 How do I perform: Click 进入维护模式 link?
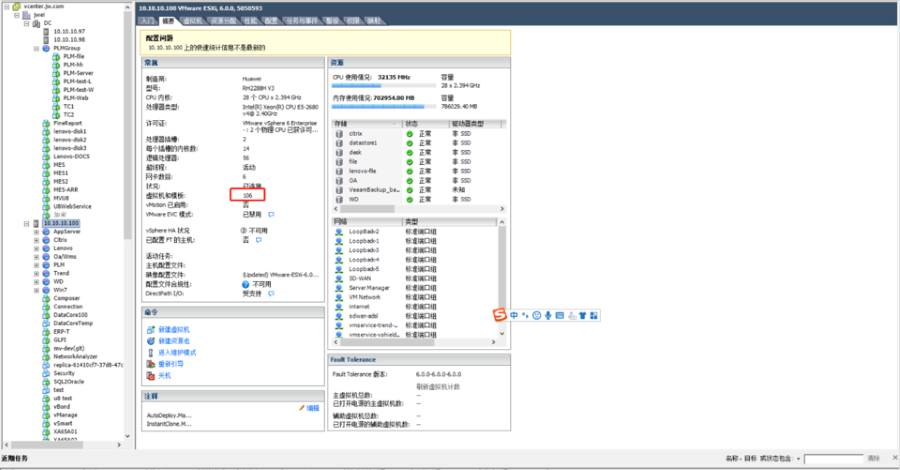click(176, 352)
